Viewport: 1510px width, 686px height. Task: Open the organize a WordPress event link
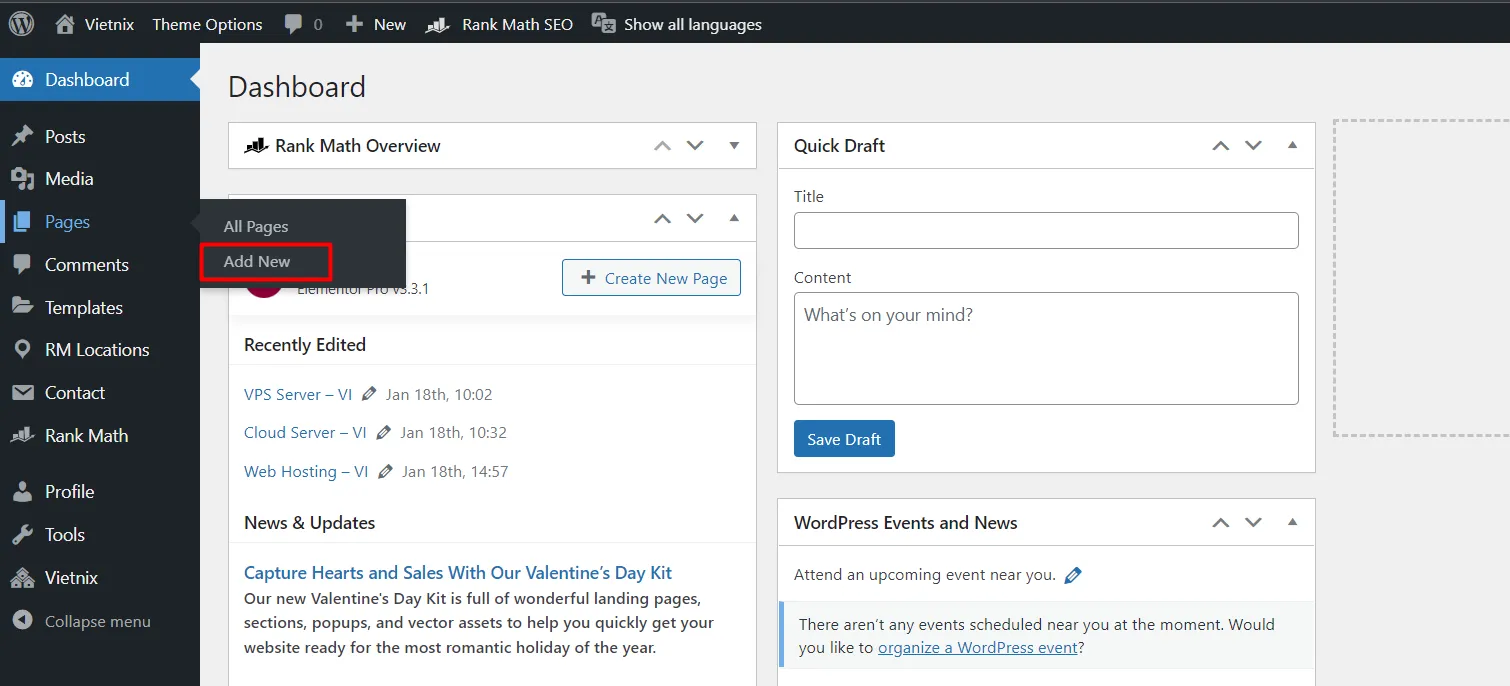[977, 647]
